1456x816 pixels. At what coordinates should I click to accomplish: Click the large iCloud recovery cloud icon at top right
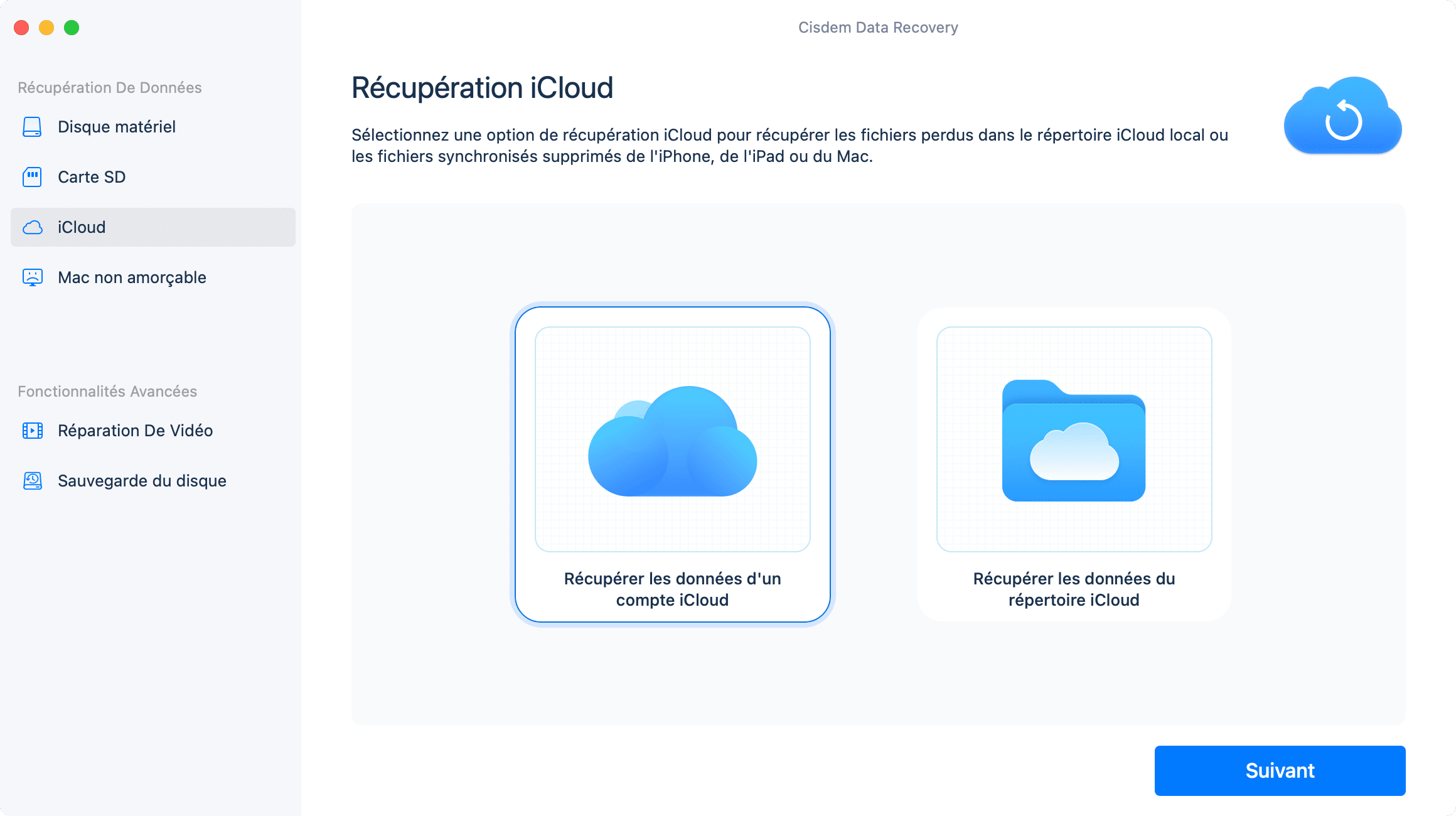[1342, 115]
